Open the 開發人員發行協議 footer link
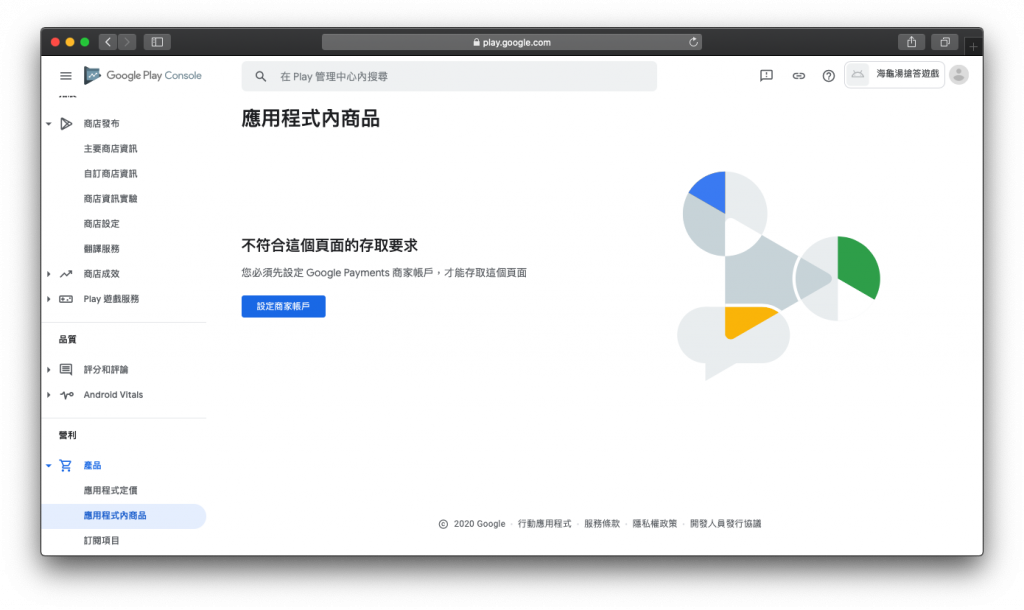 [726, 524]
